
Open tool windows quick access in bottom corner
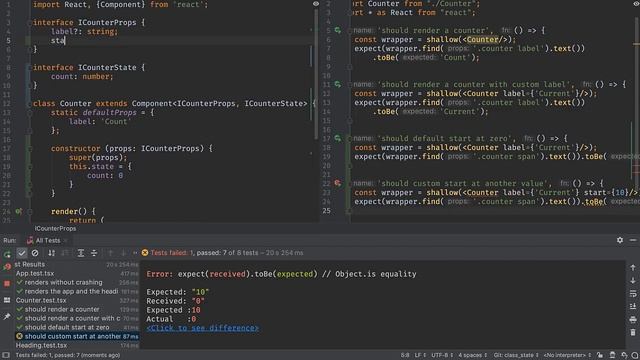[x=6, y=355]
